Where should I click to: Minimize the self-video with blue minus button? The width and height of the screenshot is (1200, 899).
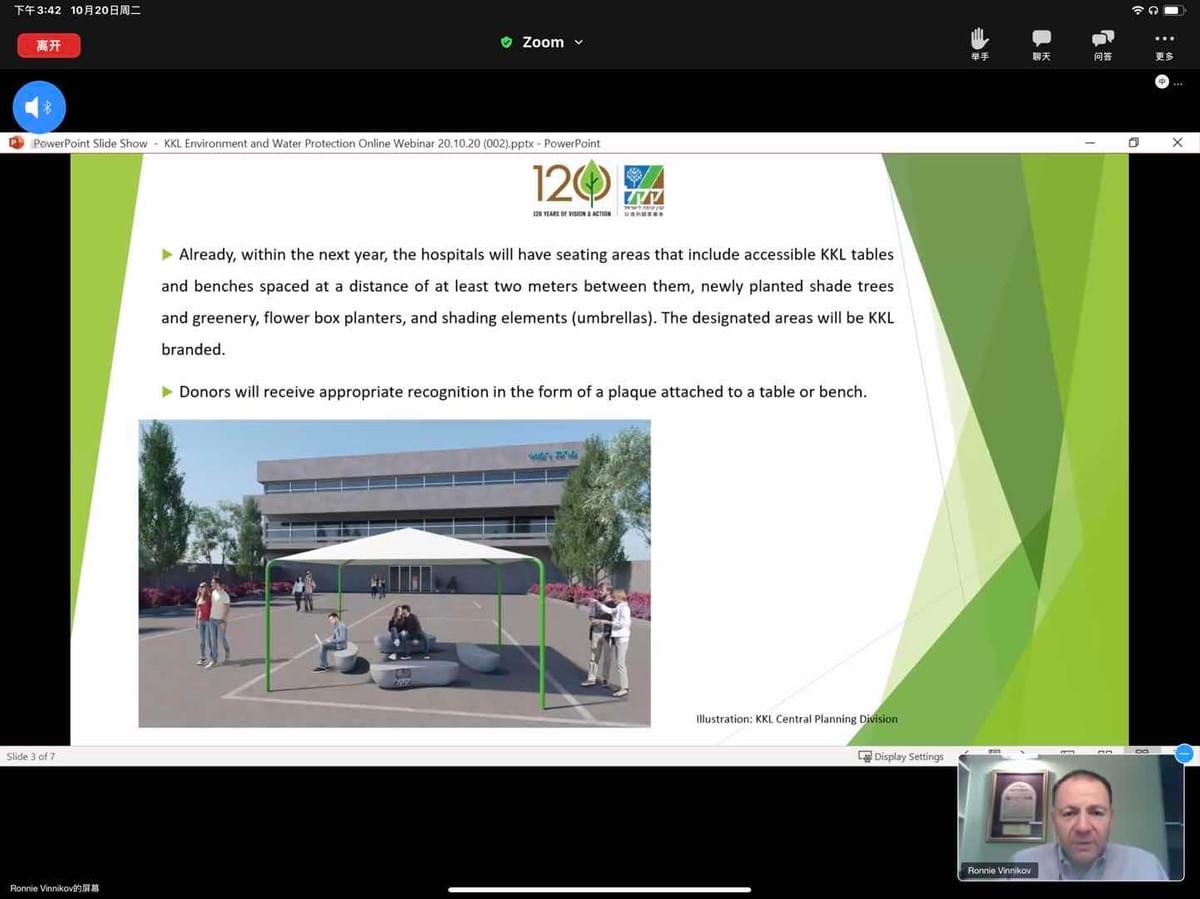[x=1184, y=754]
